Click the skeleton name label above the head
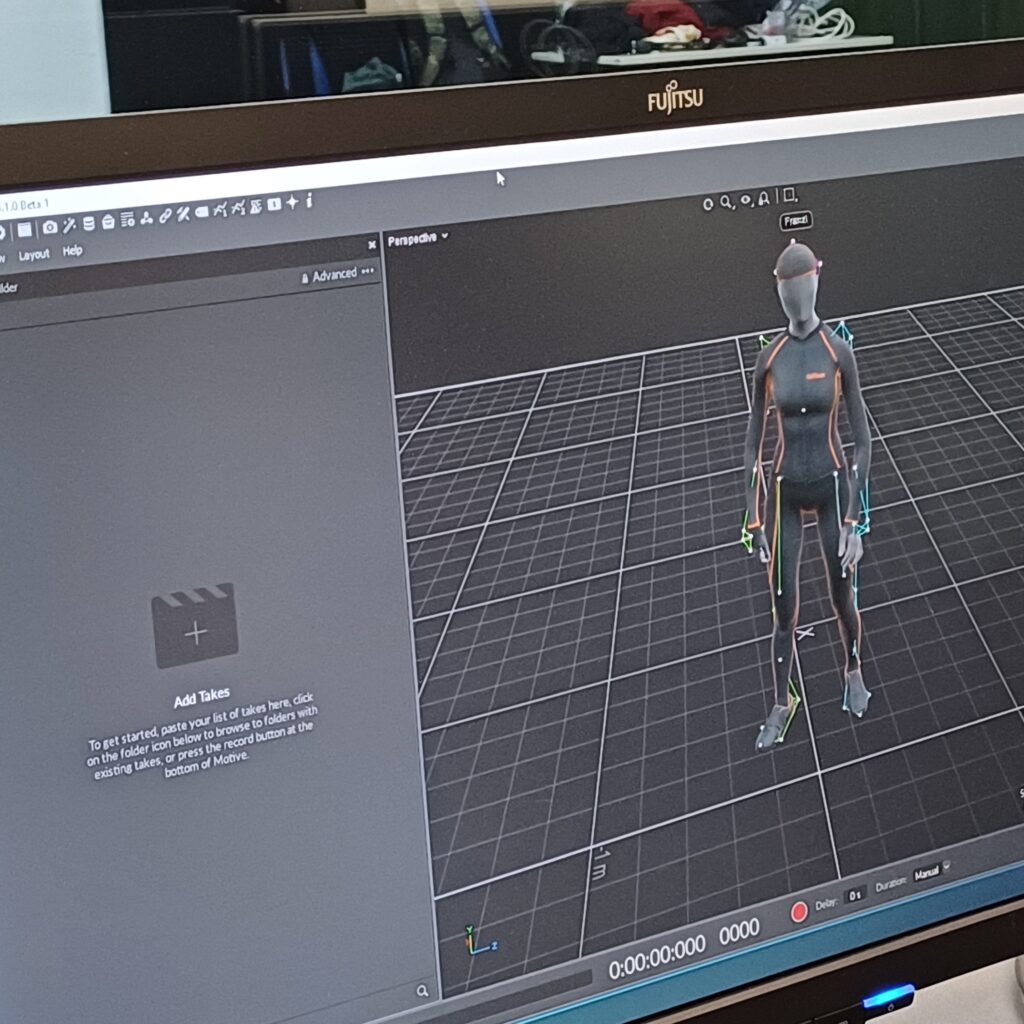The height and width of the screenshot is (1024, 1024). point(796,221)
